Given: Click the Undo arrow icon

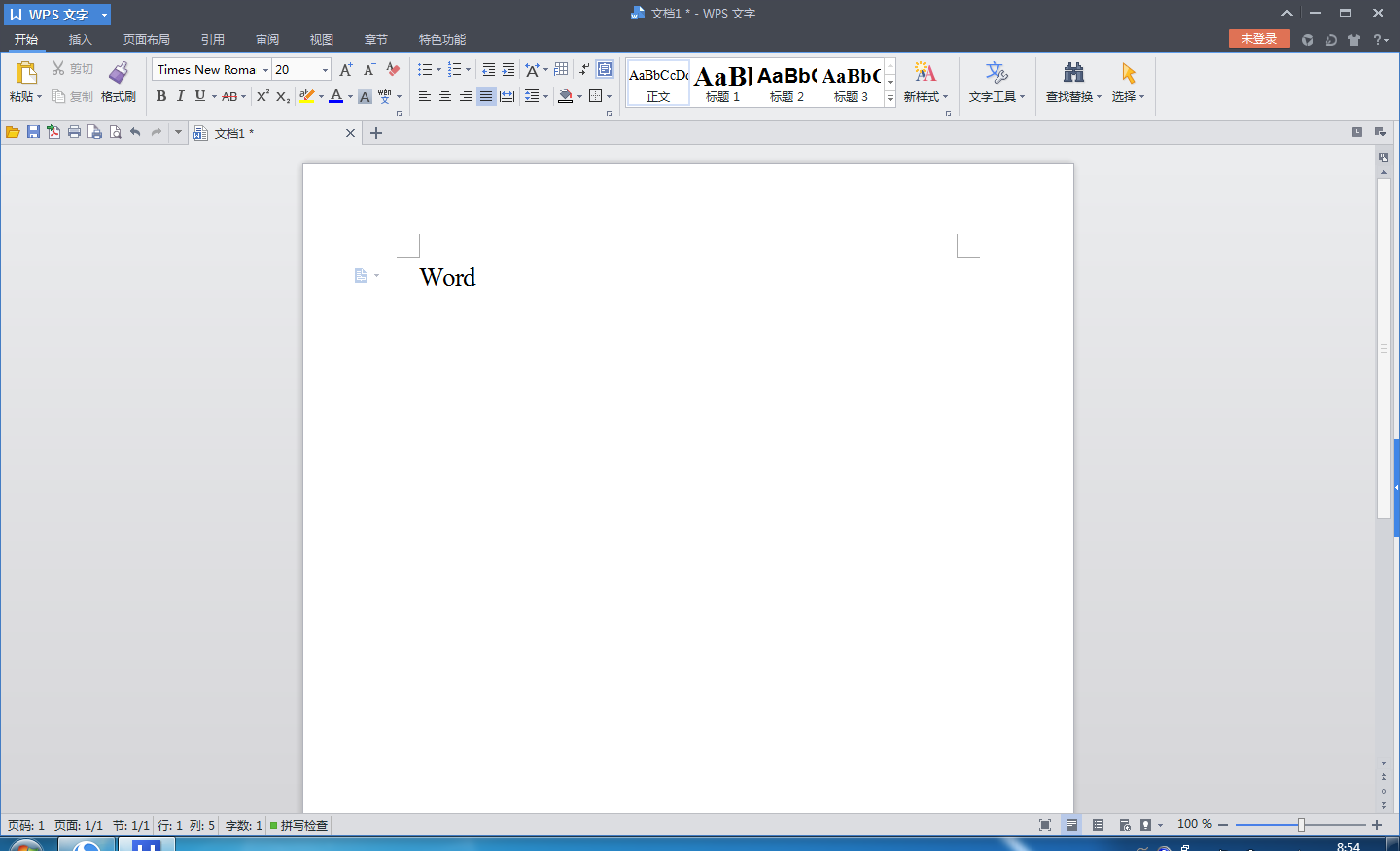Looking at the screenshot, I should point(135,132).
